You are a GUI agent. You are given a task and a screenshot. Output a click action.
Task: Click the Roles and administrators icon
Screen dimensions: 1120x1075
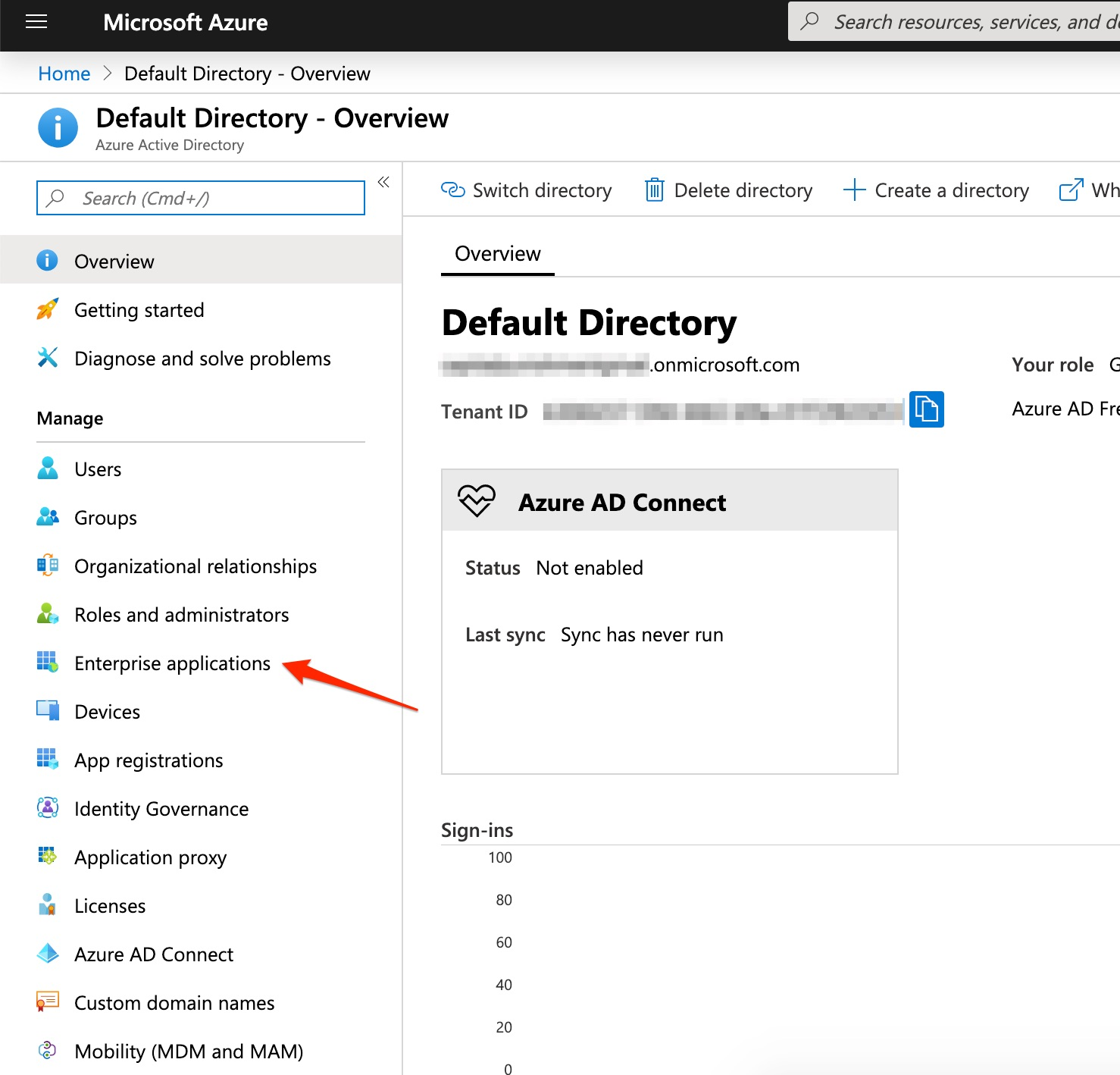click(x=47, y=614)
